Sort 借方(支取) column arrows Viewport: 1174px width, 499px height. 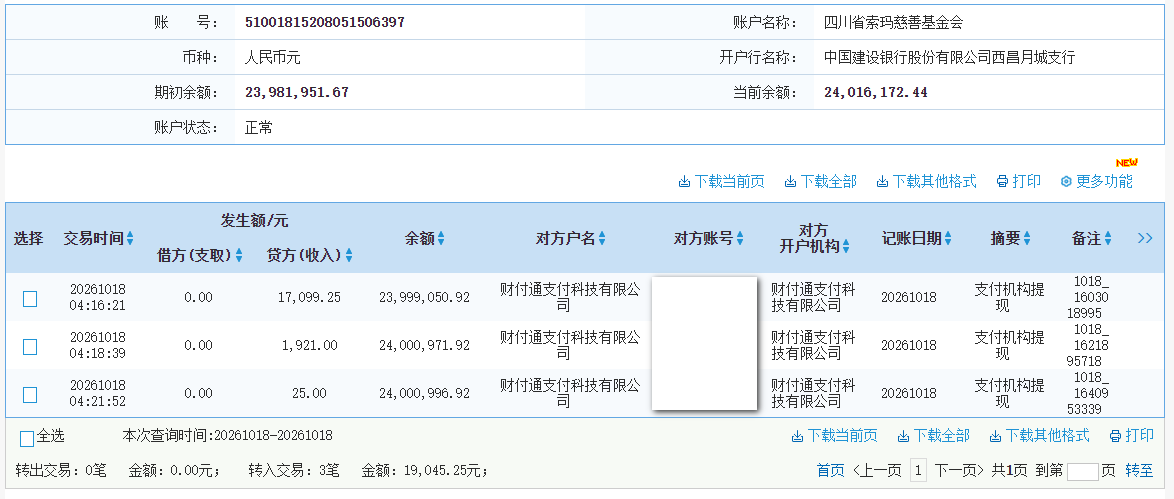239,256
